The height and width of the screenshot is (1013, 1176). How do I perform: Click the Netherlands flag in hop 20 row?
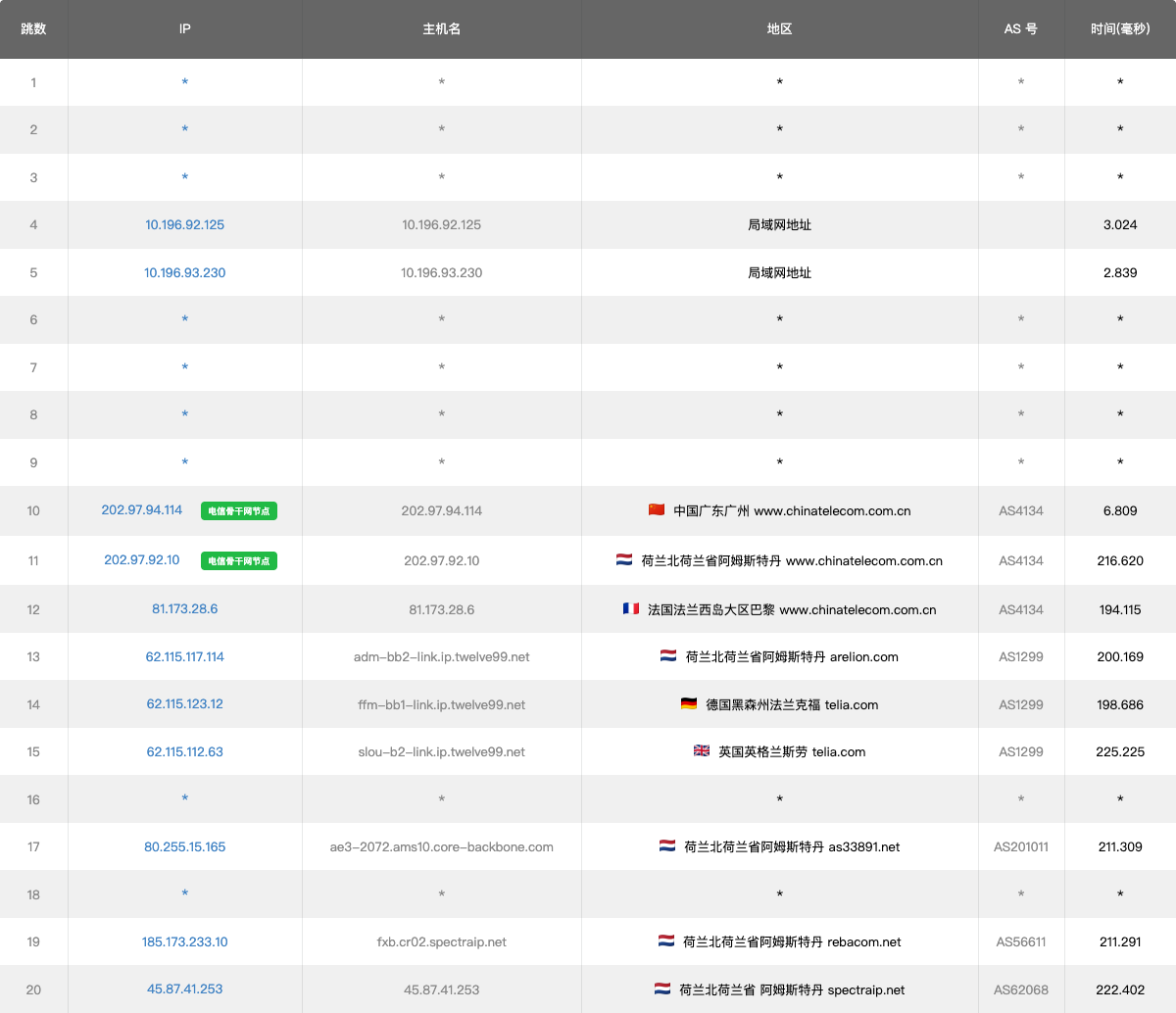click(x=662, y=989)
